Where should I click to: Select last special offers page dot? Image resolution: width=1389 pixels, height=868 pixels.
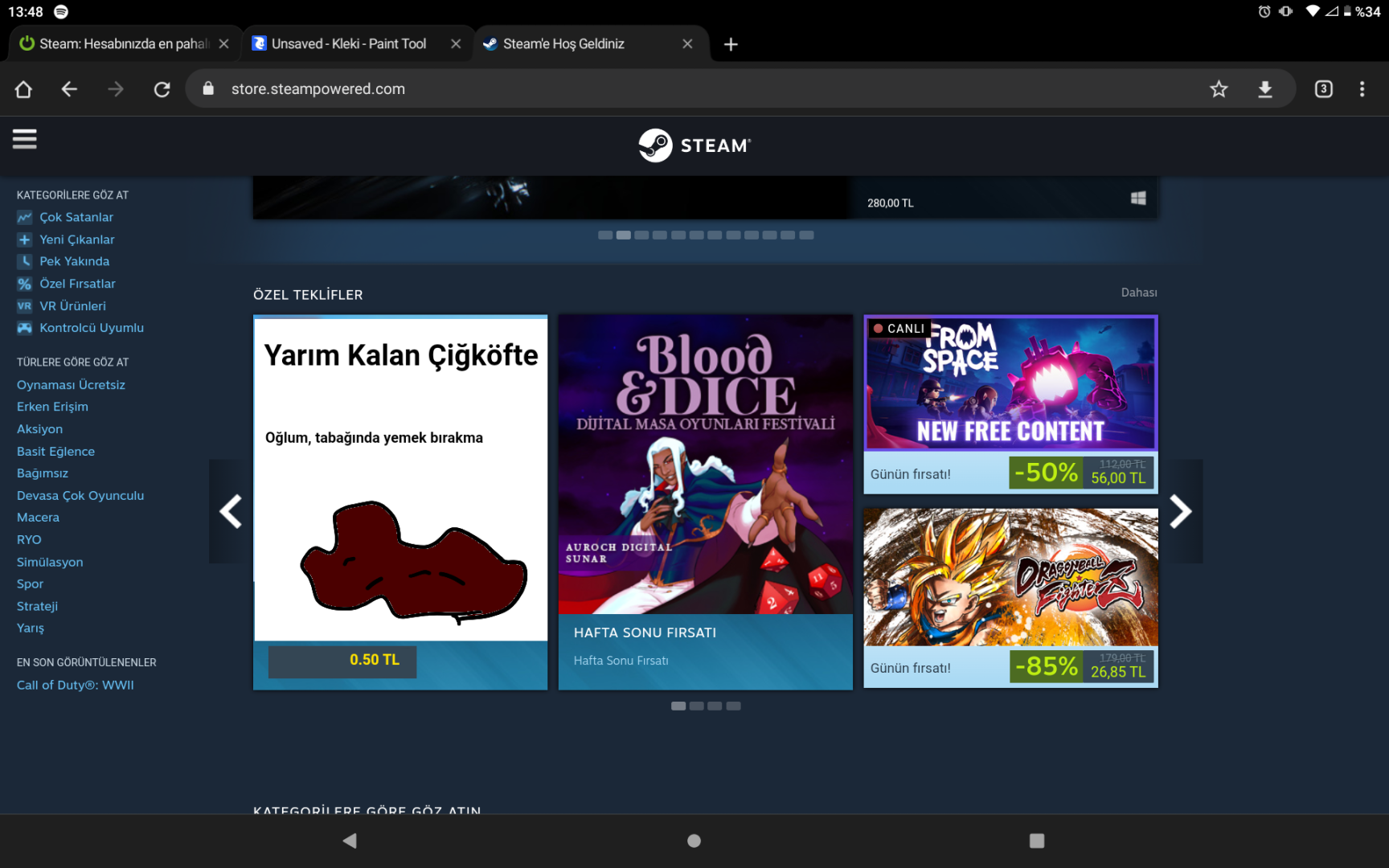click(x=733, y=706)
